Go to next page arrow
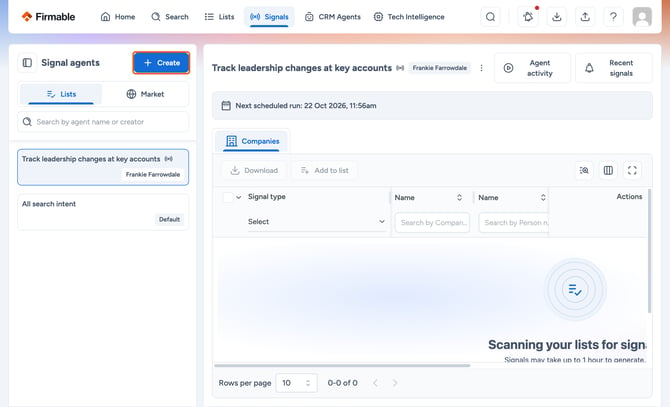670x407 pixels. (x=395, y=383)
